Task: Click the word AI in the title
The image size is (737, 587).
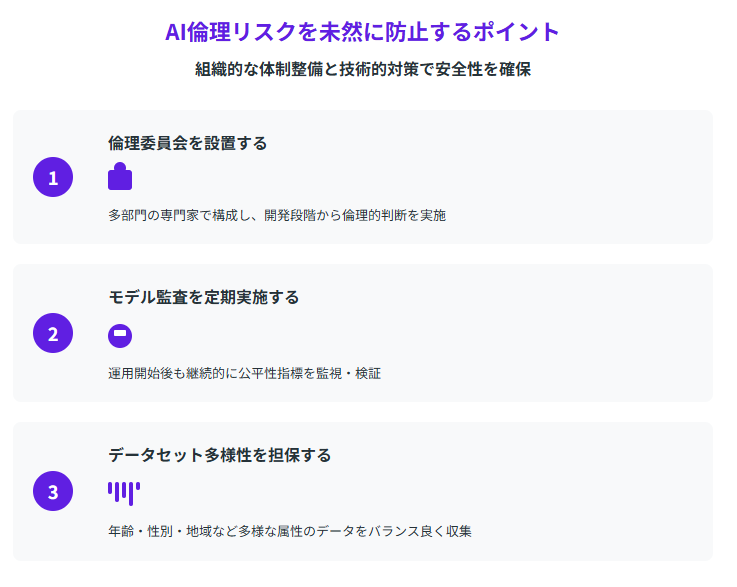Action: (x=178, y=32)
